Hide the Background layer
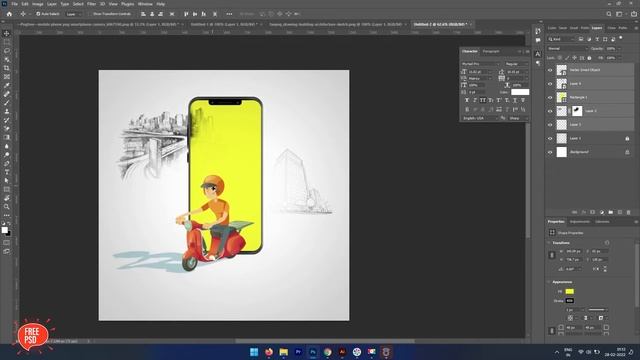 (x=550, y=152)
